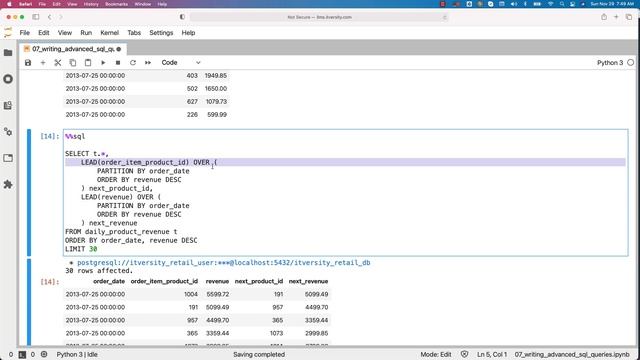Click the kernel settings icon in status bar
Viewport: 640px width, 360px height.
44,355
